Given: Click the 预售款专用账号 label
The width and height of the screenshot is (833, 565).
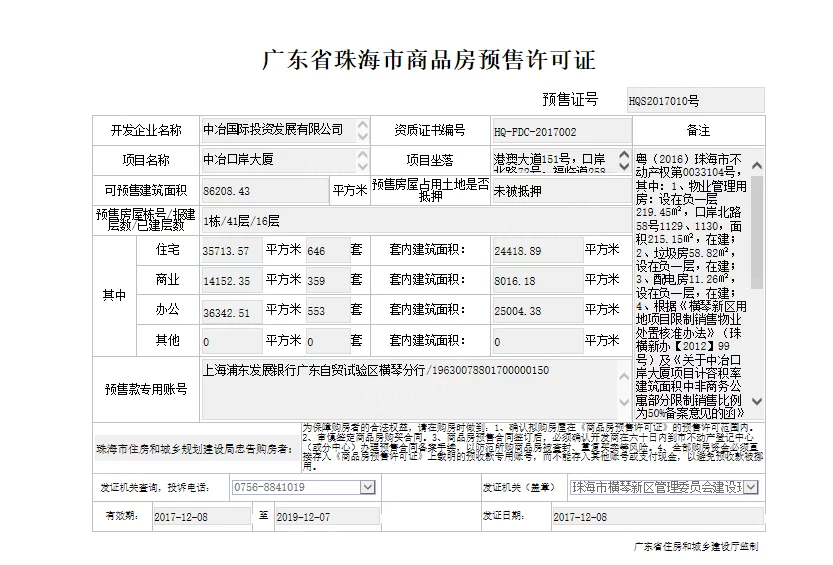Looking at the screenshot, I should click(x=146, y=390).
